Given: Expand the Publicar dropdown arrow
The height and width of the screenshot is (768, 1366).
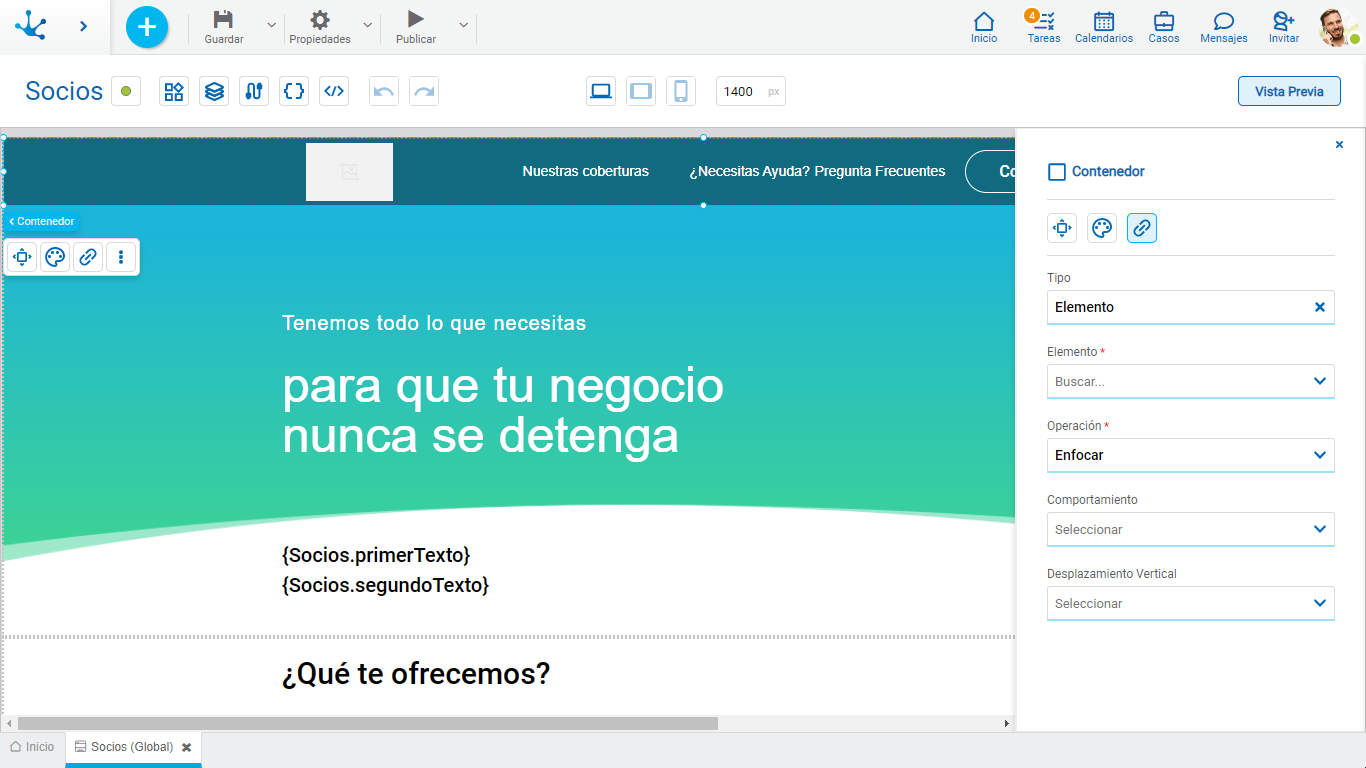Looking at the screenshot, I should [463, 25].
